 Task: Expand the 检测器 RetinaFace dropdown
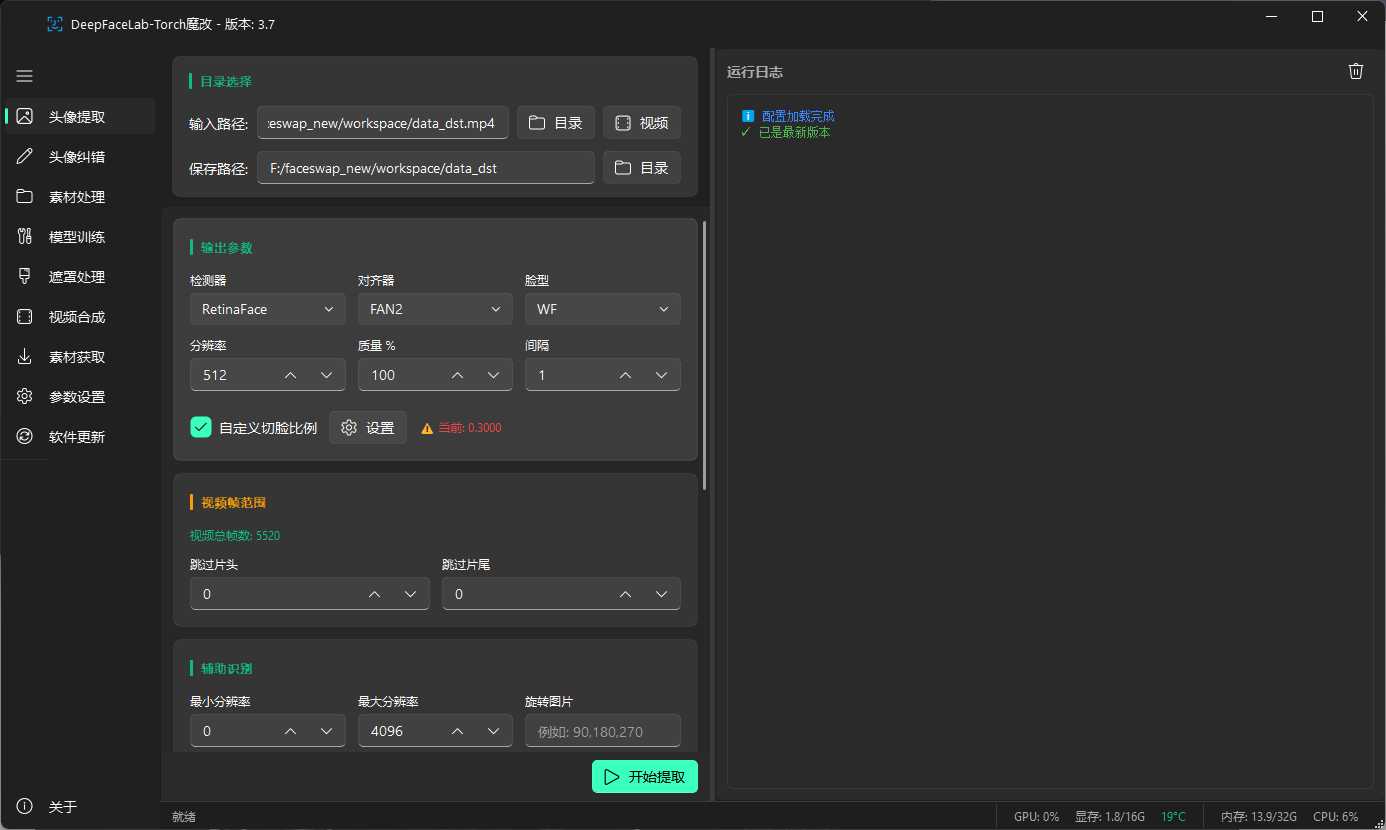[267, 309]
